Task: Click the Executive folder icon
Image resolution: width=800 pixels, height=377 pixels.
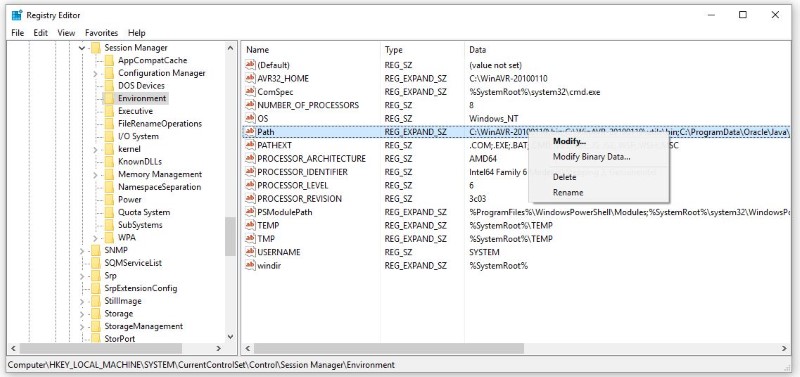Action: [109, 111]
